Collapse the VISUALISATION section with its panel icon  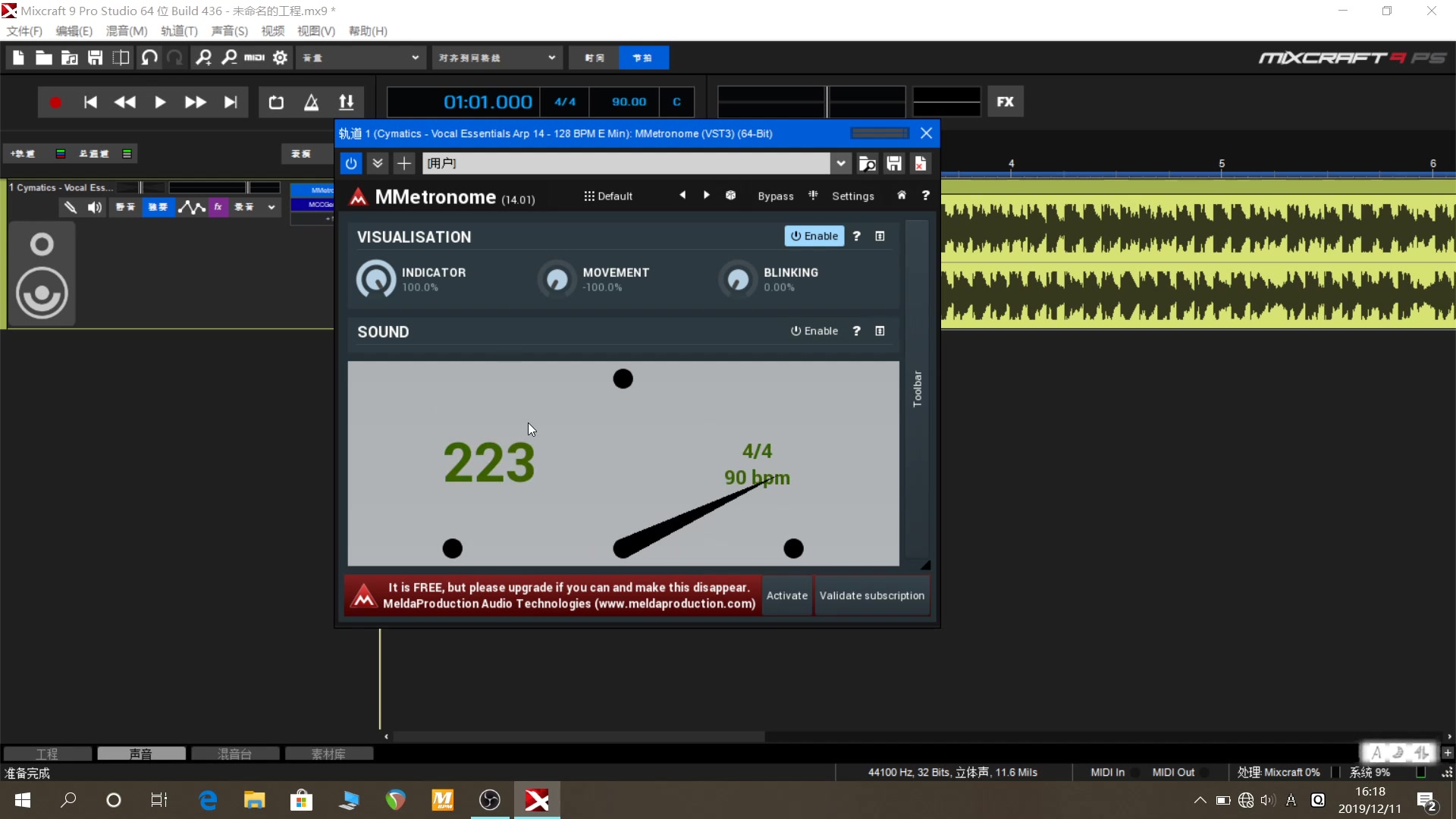[880, 236]
